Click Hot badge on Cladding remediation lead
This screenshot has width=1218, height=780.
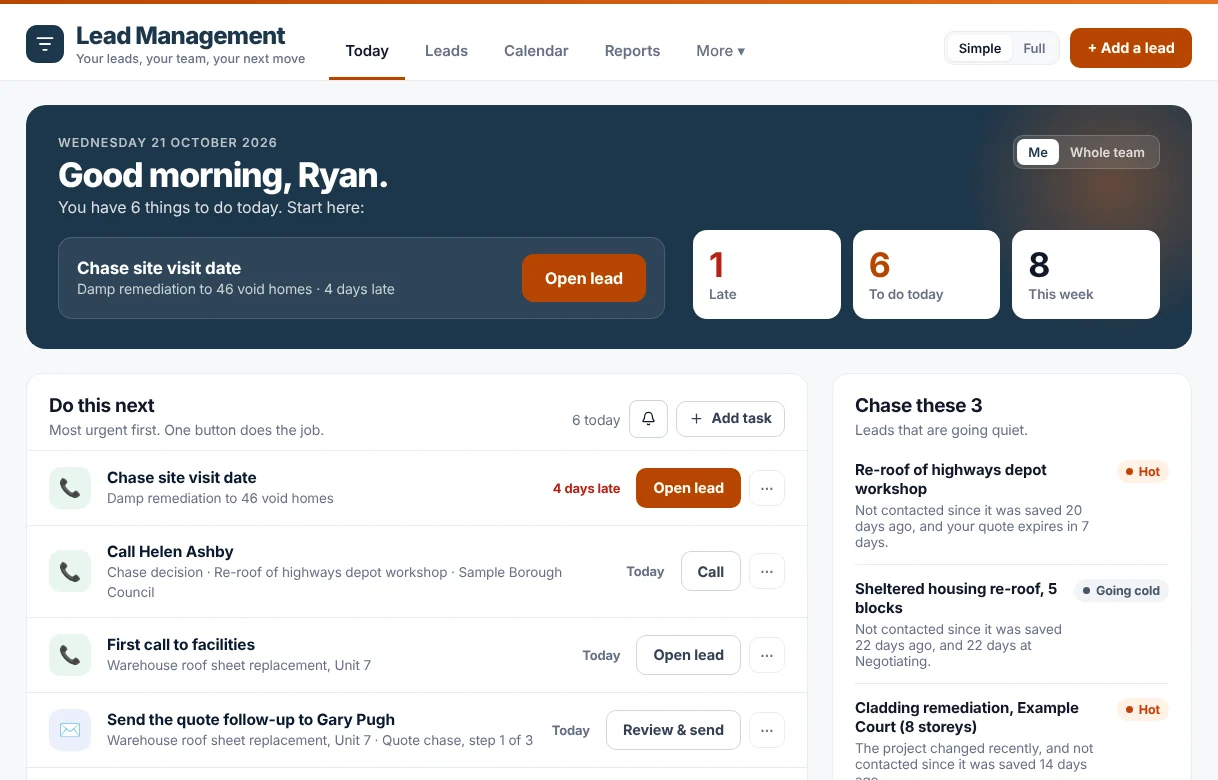(1142, 710)
